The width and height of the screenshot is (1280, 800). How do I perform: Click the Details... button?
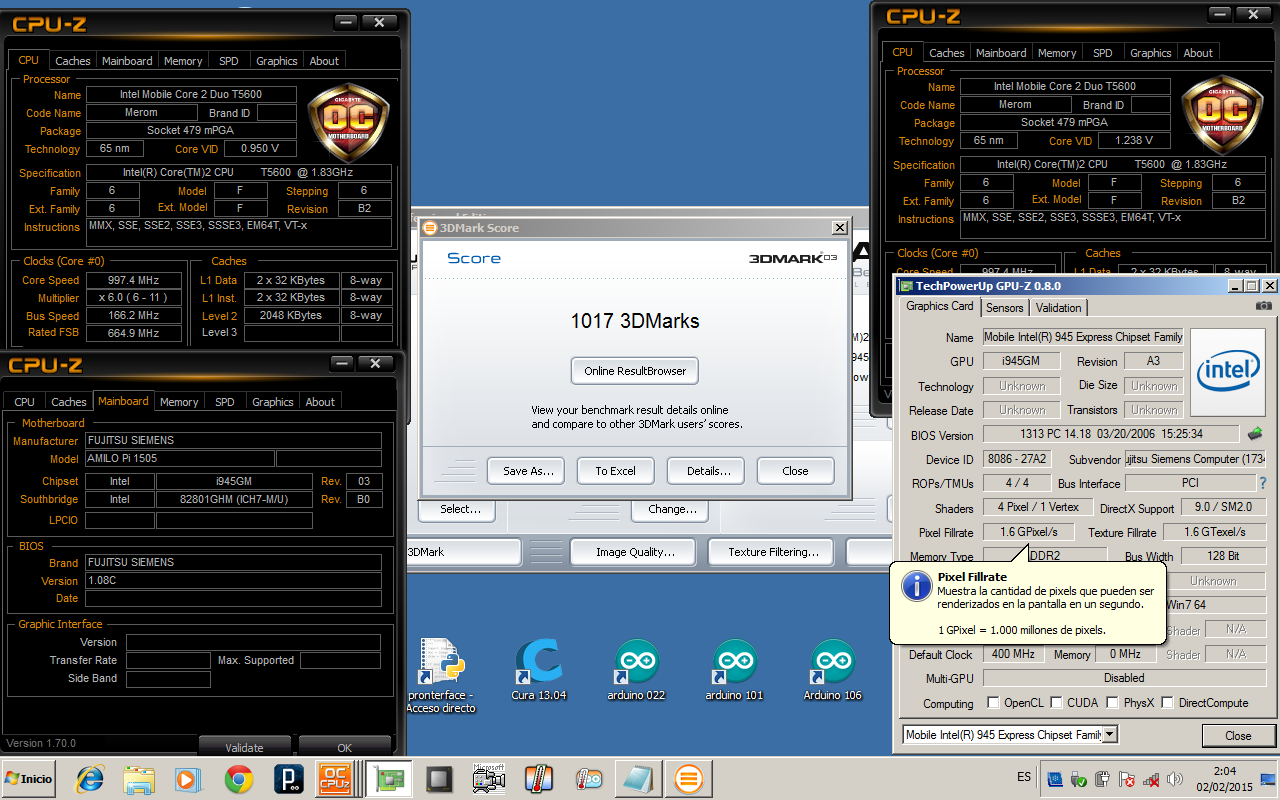[708, 471]
